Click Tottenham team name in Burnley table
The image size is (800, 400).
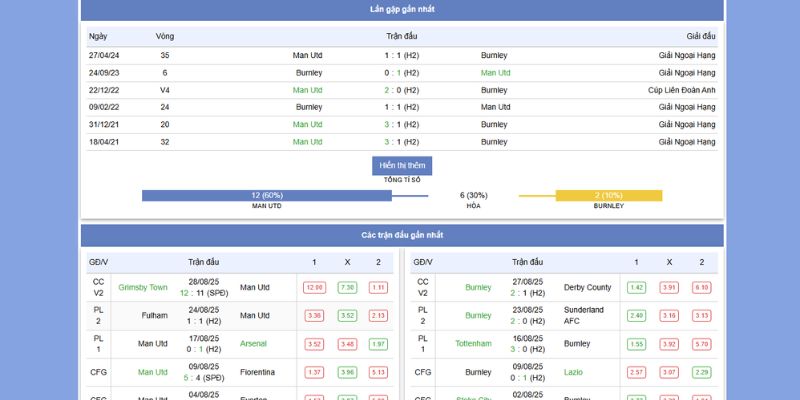click(x=471, y=344)
